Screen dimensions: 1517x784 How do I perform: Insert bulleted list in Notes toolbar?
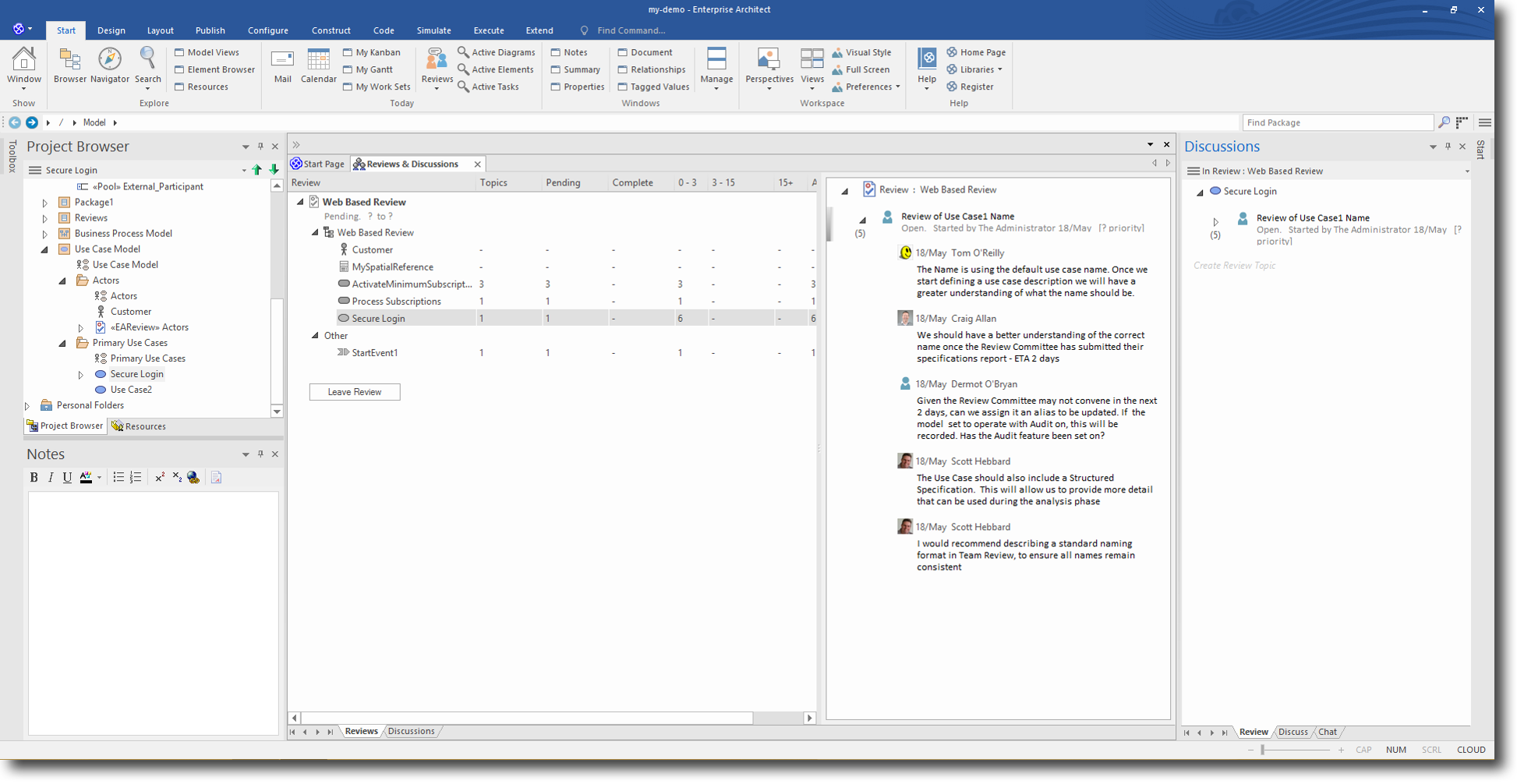(x=118, y=478)
